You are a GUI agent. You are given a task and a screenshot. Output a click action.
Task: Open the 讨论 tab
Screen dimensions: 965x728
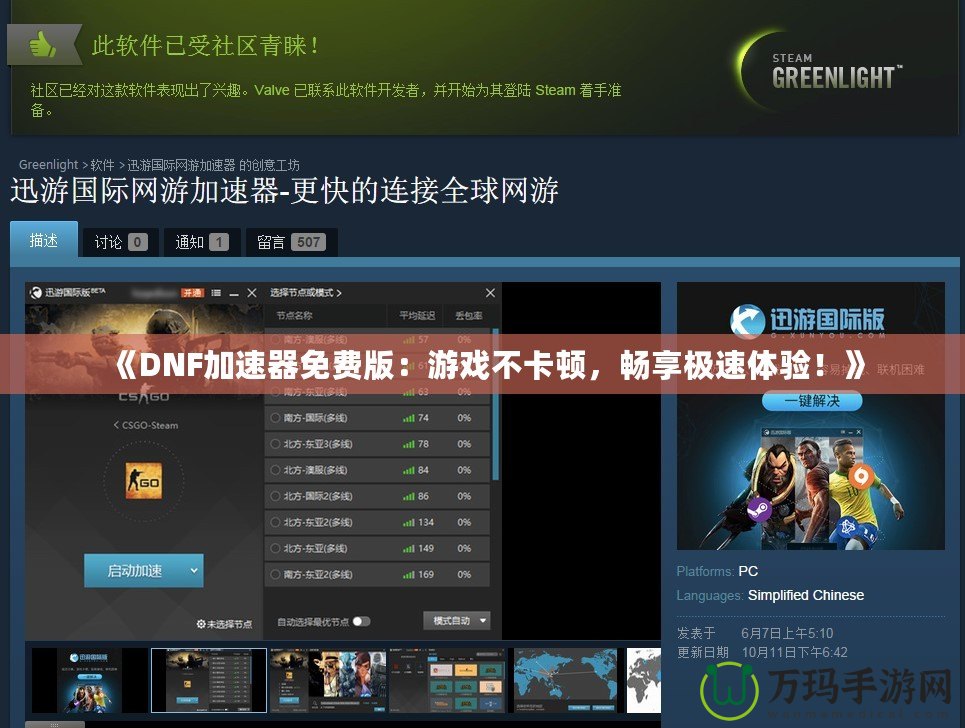click(x=121, y=242)
